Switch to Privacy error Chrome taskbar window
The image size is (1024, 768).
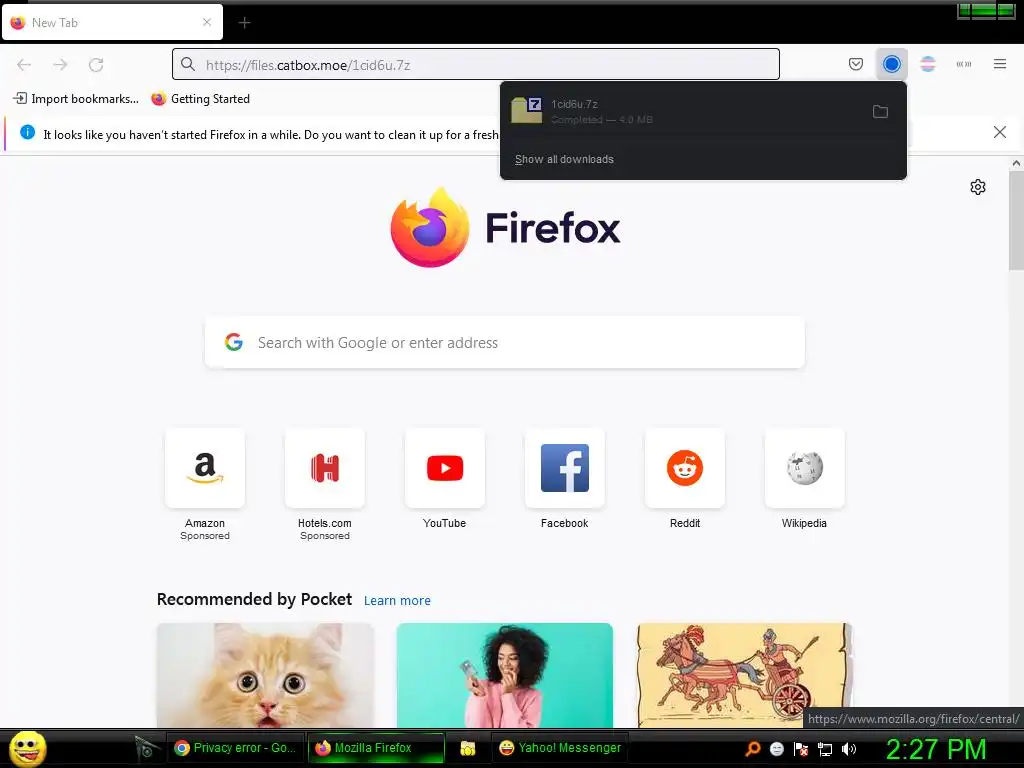(236, 748)
